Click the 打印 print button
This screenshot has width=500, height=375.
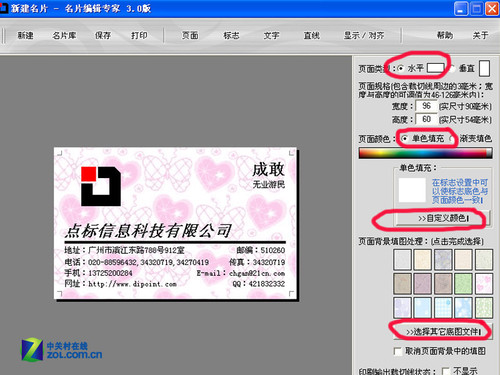pyautogui.click(x=139, y=35)
